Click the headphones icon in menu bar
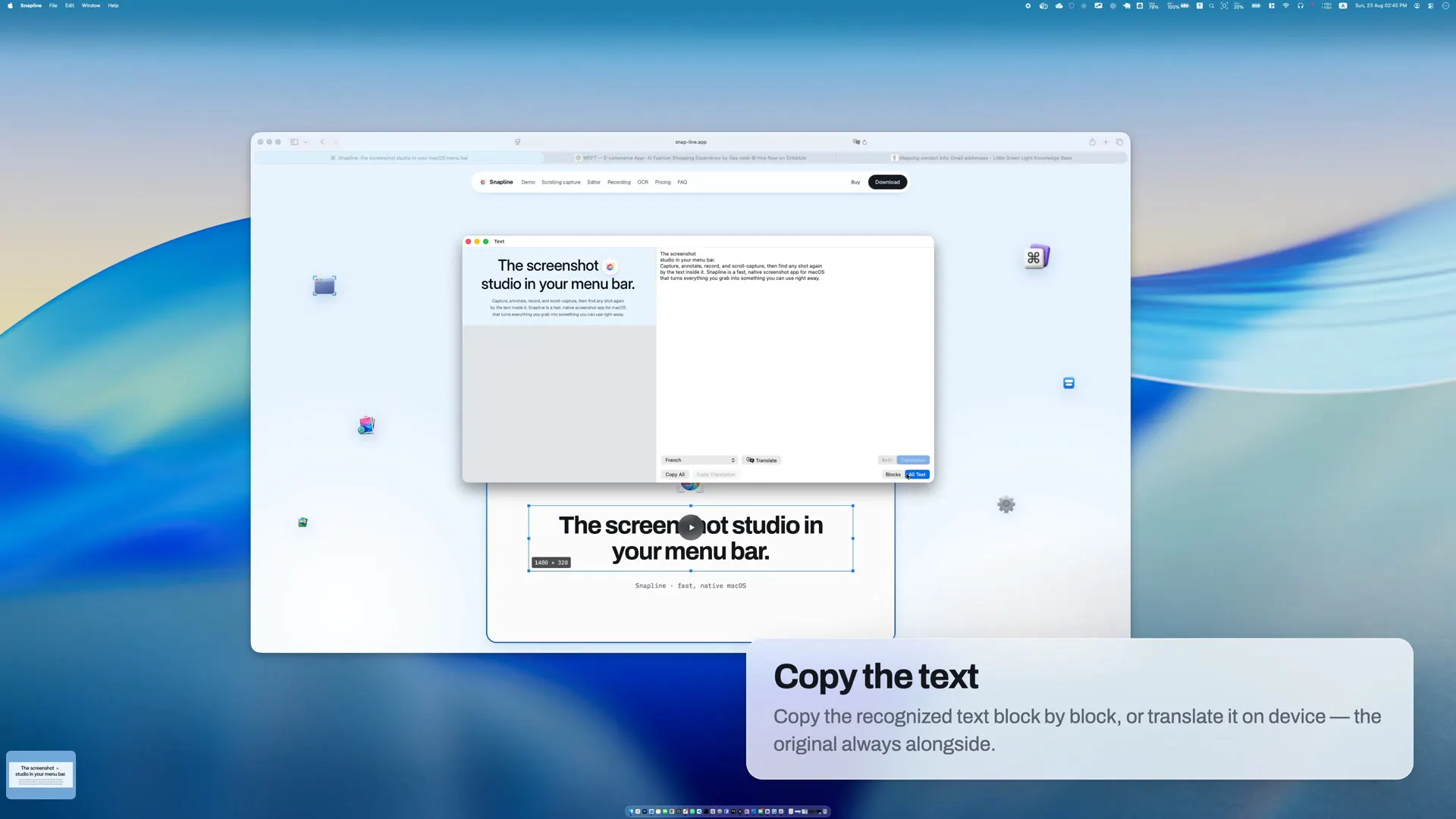1456x819 pixels. coord(1301,5)
